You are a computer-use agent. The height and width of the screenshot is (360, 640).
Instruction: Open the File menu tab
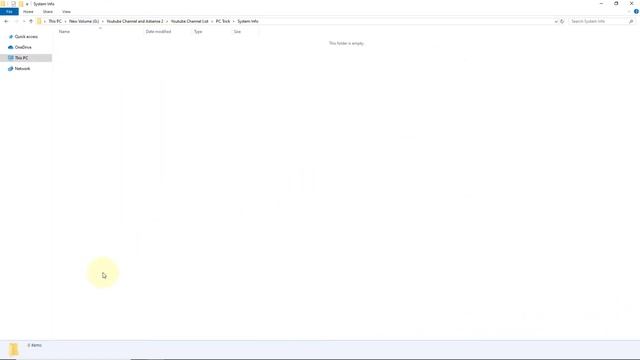(9, 12)
